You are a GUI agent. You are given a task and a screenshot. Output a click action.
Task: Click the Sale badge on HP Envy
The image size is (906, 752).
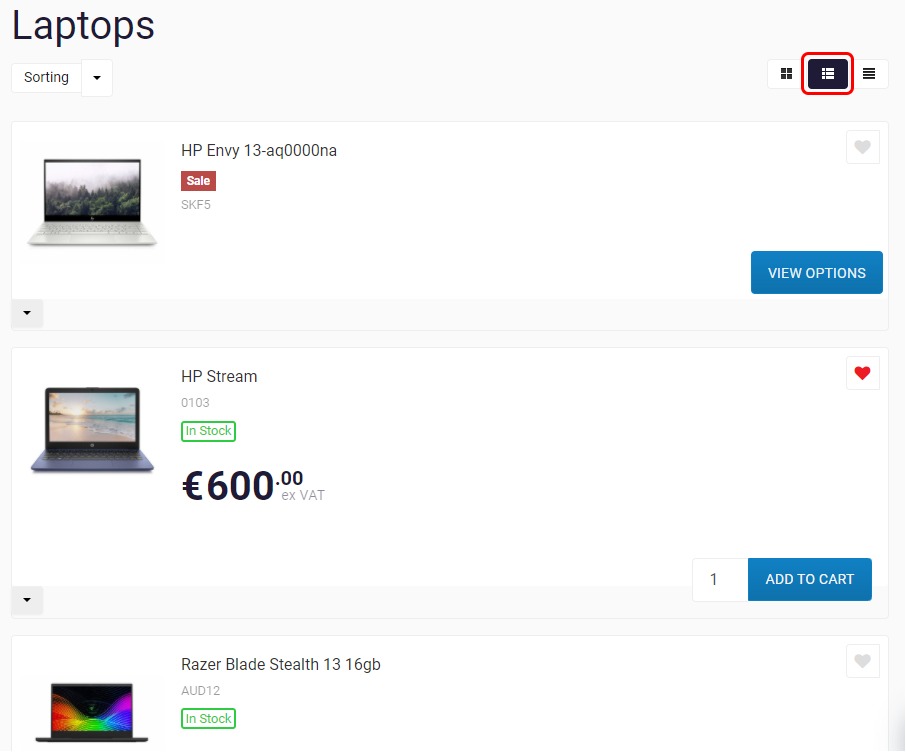(198, 181)
